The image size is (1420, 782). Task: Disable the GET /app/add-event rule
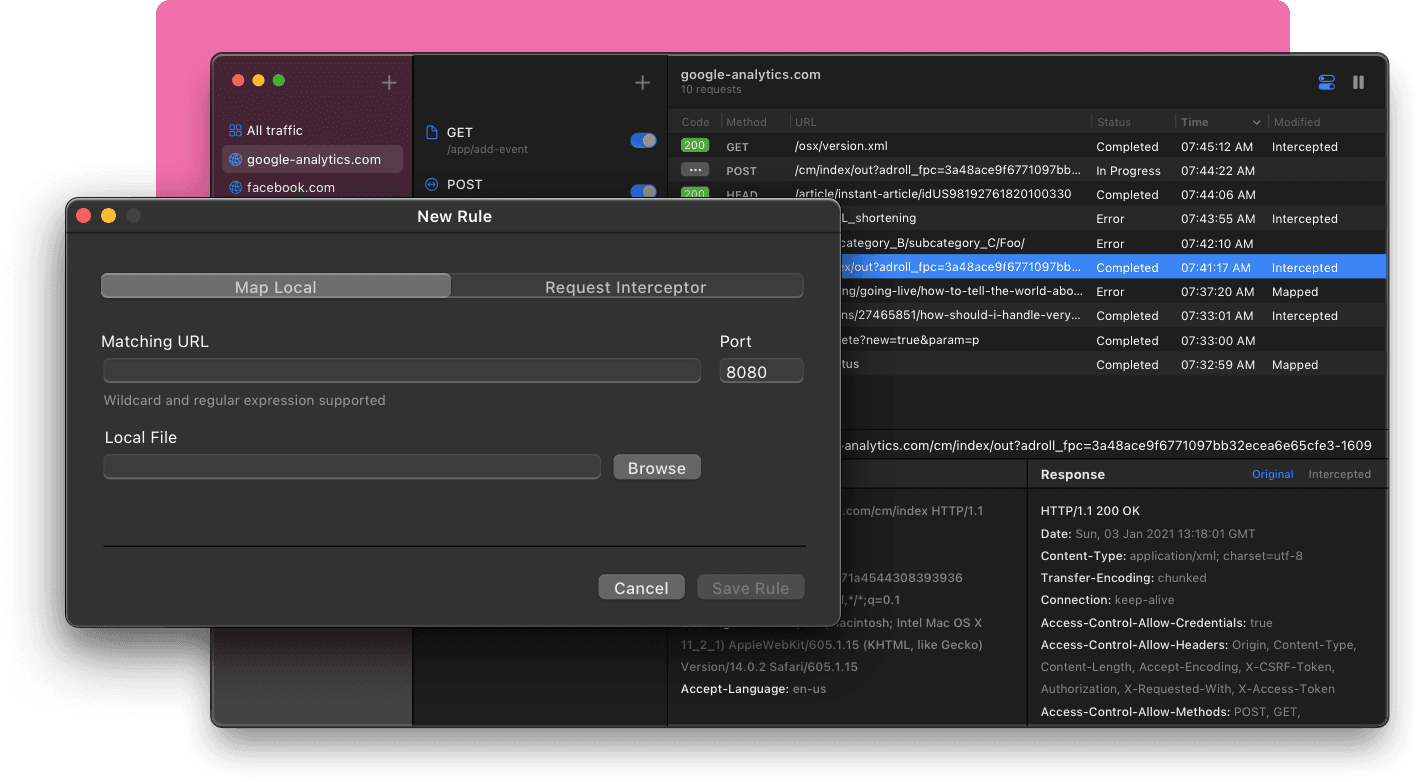point(643,140)
